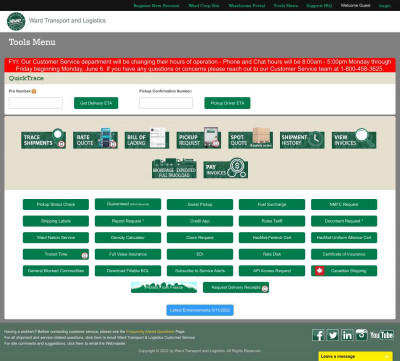Open the Leave a message chat widget
Viewport: 400px width, 361px height.
355,356
